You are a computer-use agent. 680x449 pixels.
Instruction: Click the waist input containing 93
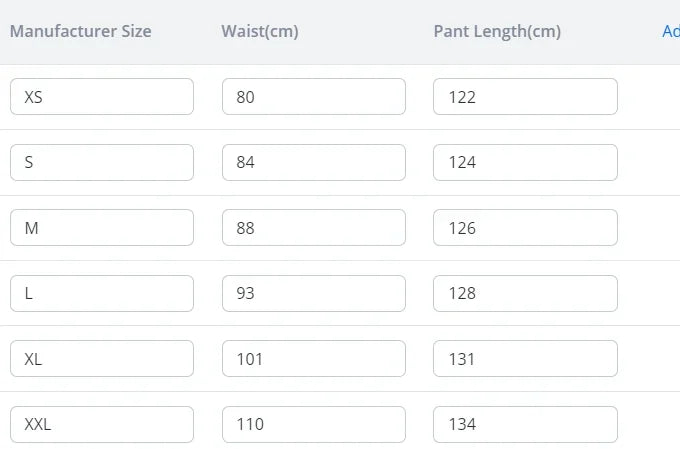coord(313,293)
